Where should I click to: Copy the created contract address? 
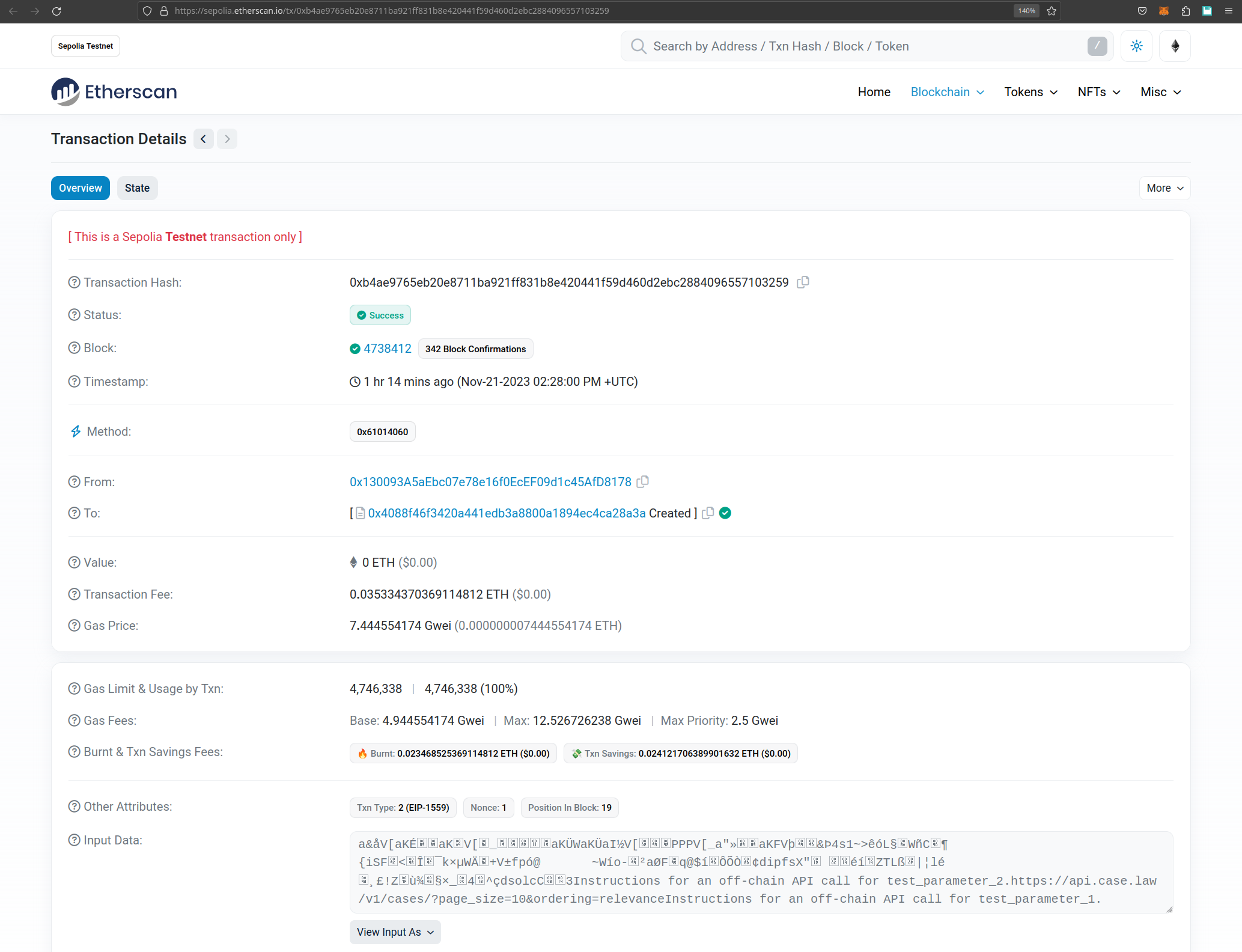[708, 513]
